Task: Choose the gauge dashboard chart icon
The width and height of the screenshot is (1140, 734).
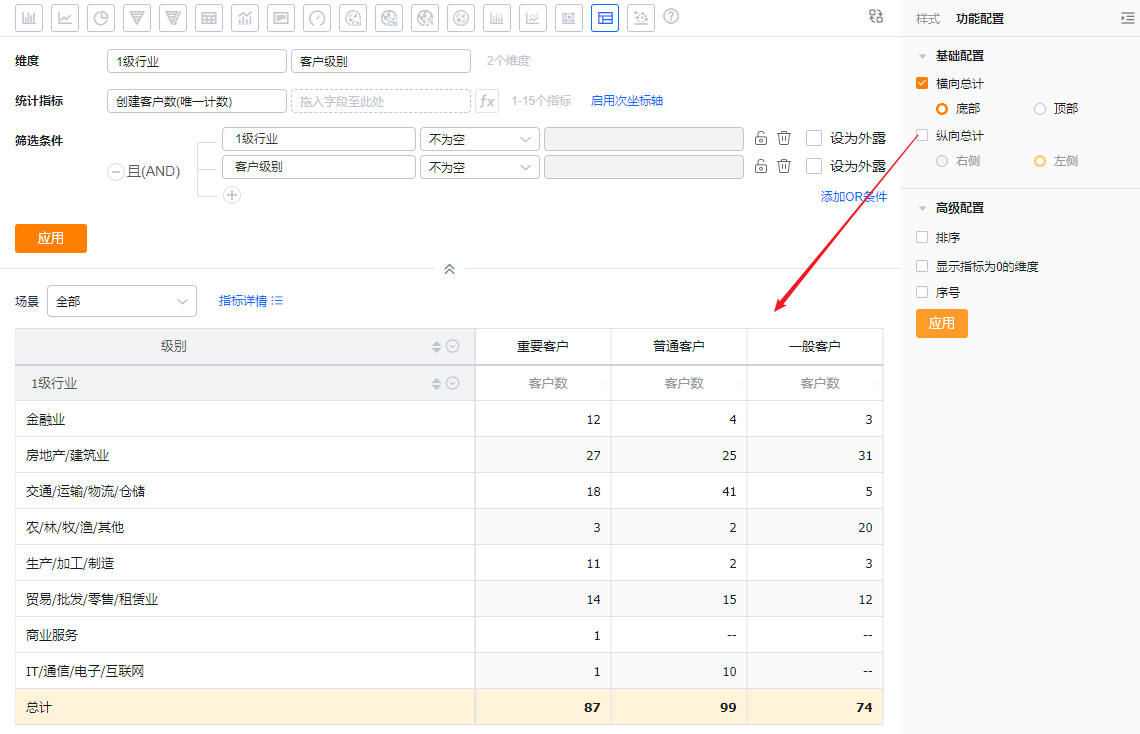Action: click(x=317, y=17)
